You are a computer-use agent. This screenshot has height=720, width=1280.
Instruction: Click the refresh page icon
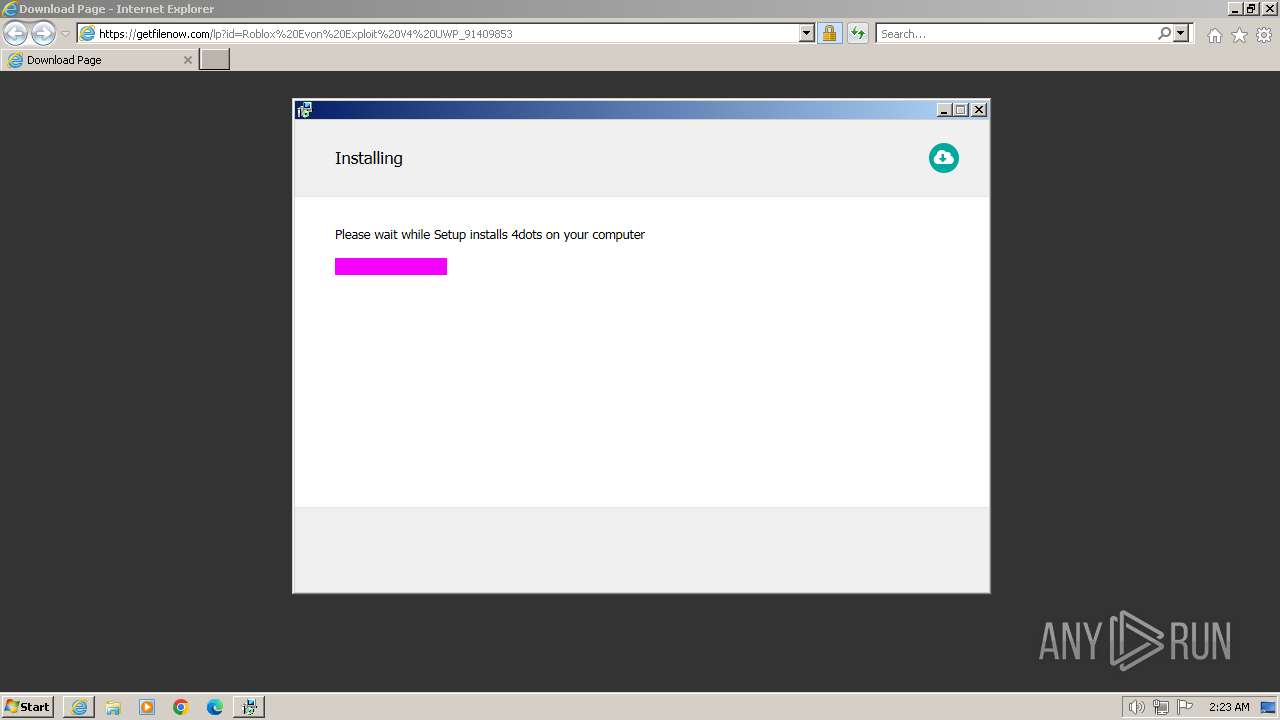(857, 33)
